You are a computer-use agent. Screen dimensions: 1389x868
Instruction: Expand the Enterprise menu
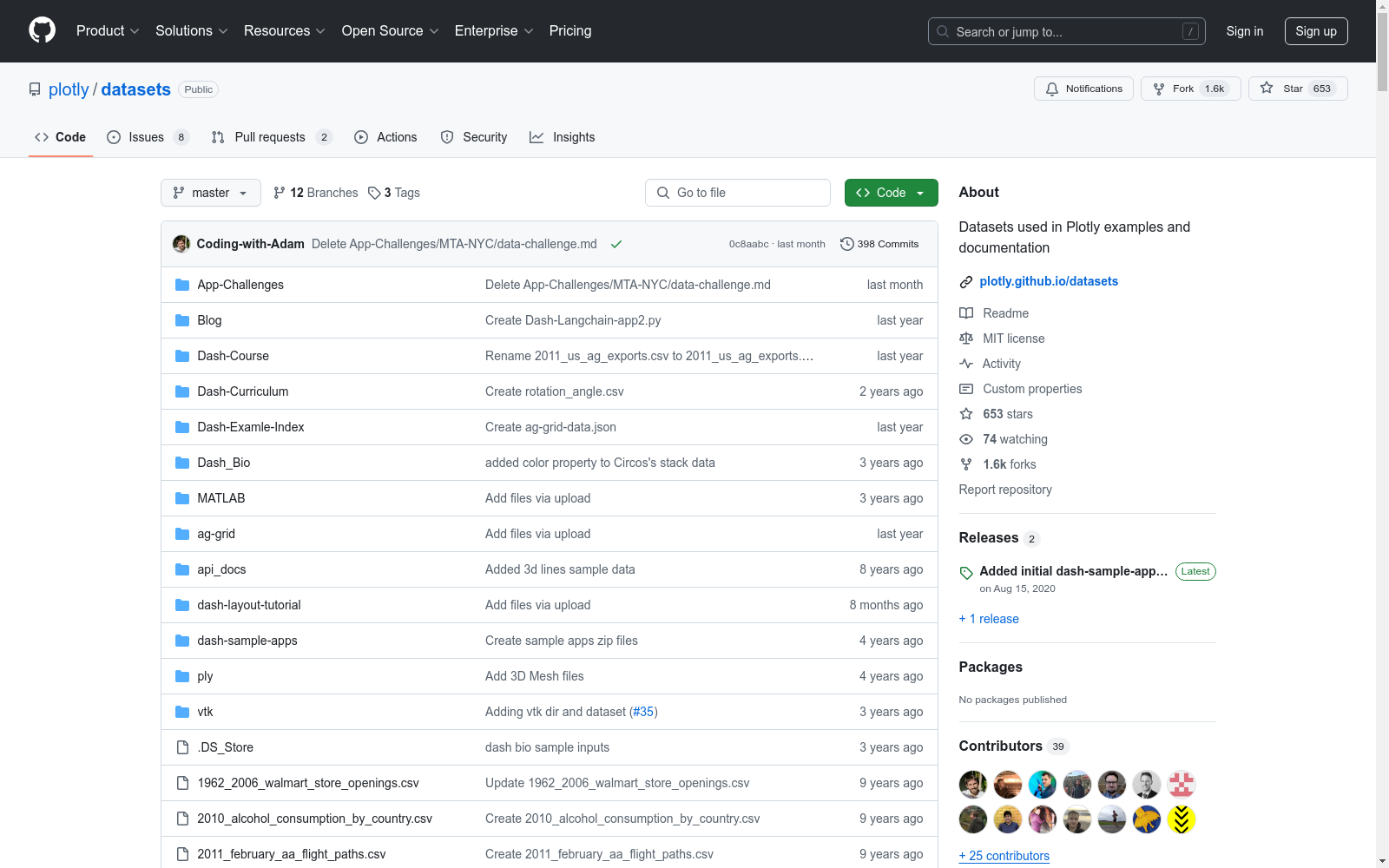tap(494, 30)
